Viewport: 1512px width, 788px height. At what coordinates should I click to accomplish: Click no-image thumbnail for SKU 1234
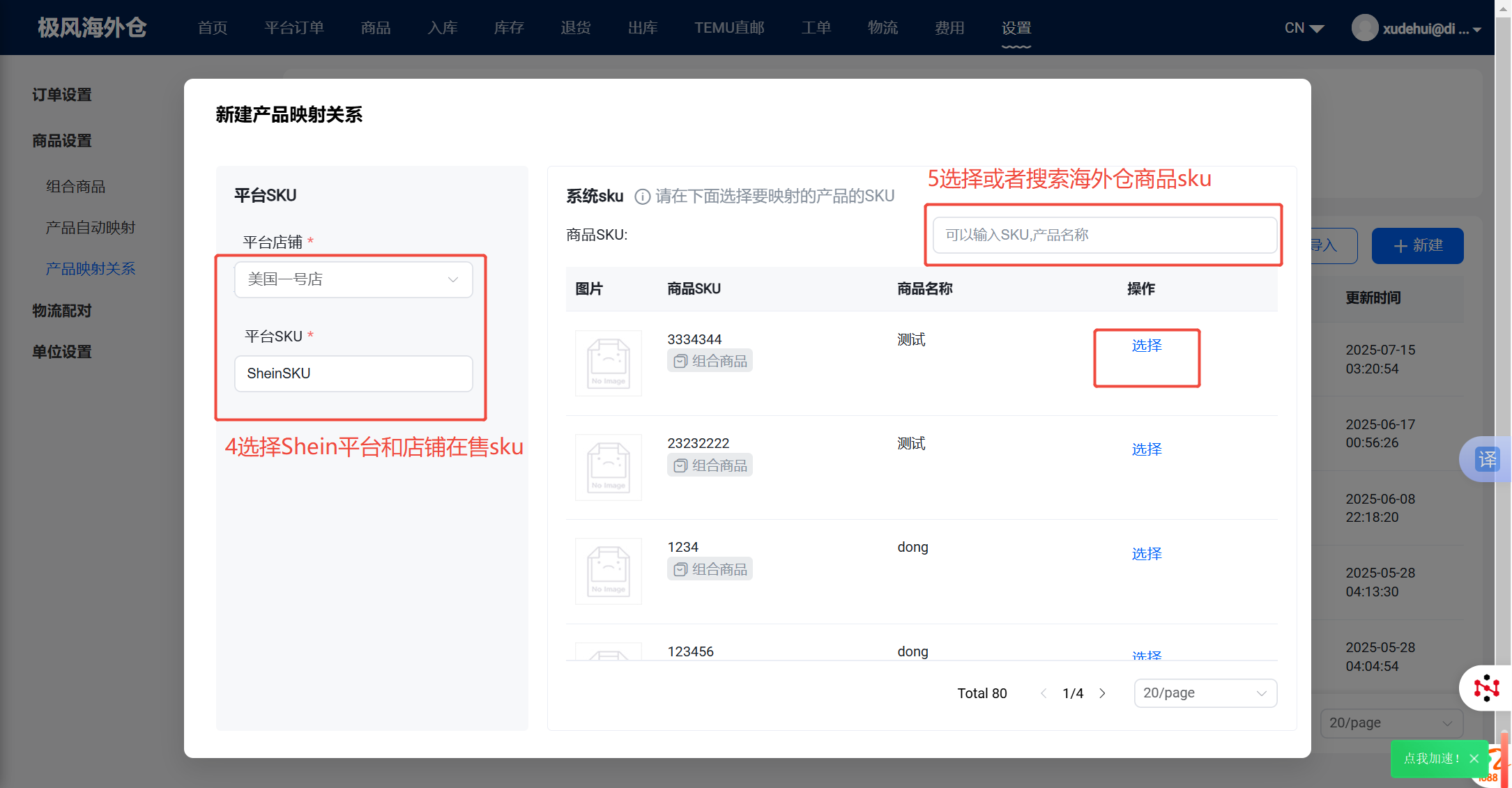pos(608,571)
